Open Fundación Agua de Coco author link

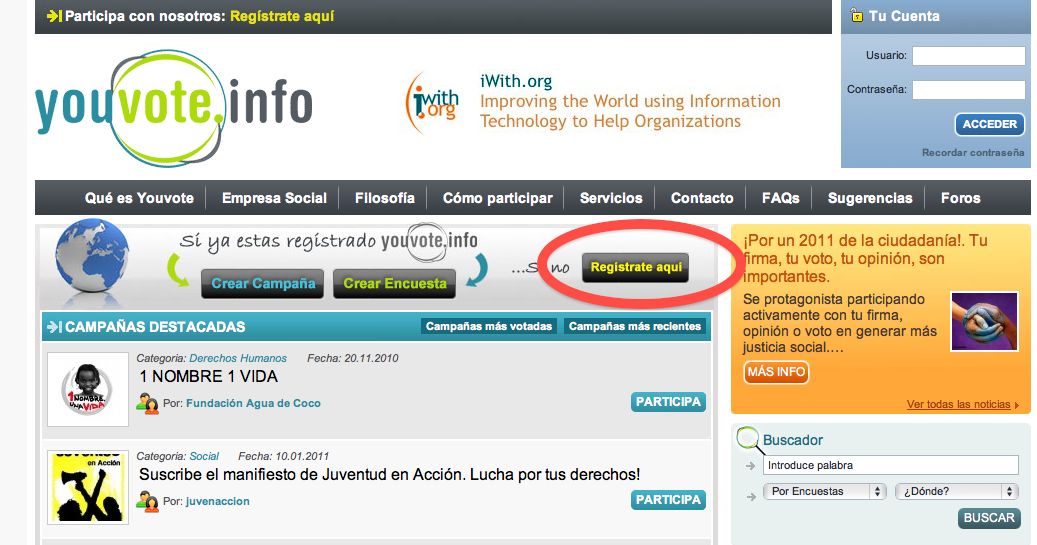[253, 403]
